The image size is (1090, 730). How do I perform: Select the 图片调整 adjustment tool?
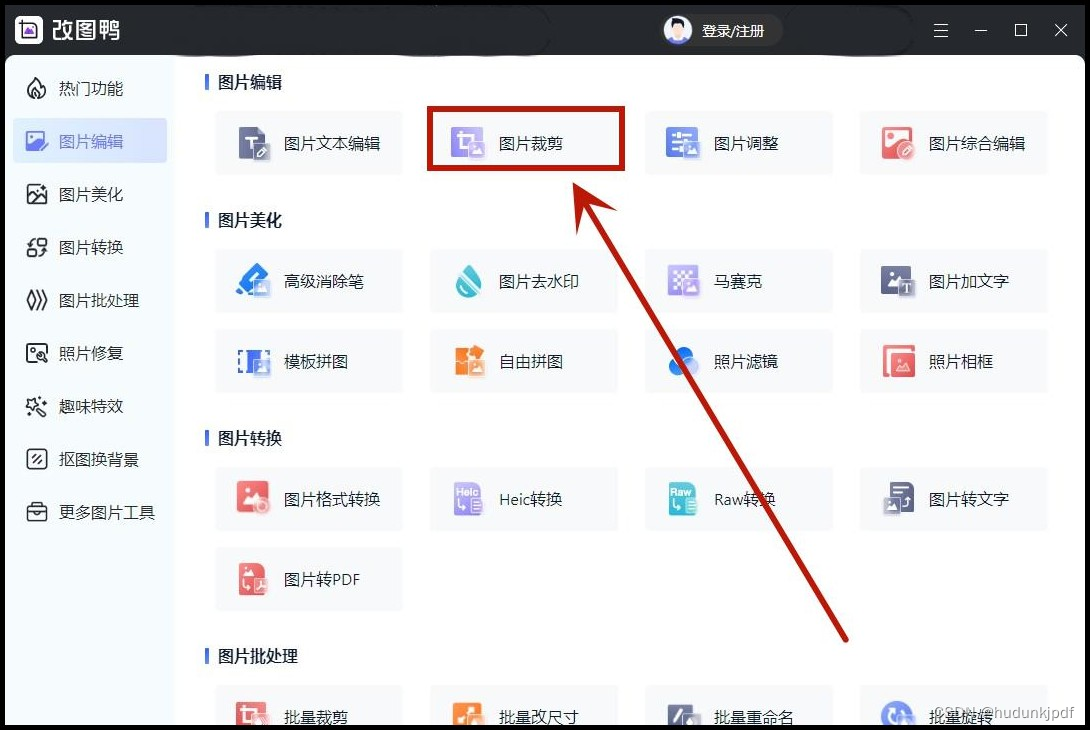(x=739, y=142)
